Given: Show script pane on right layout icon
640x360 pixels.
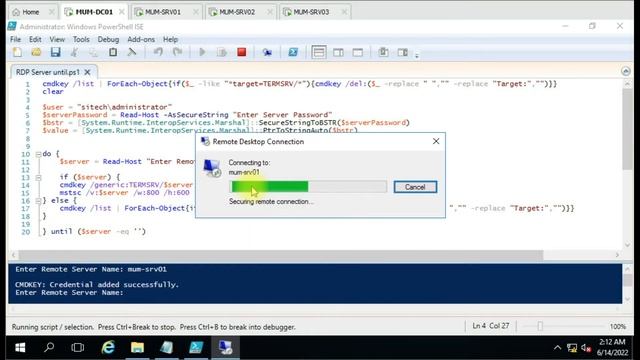Looking at the screenshot, I should [338, 52].
